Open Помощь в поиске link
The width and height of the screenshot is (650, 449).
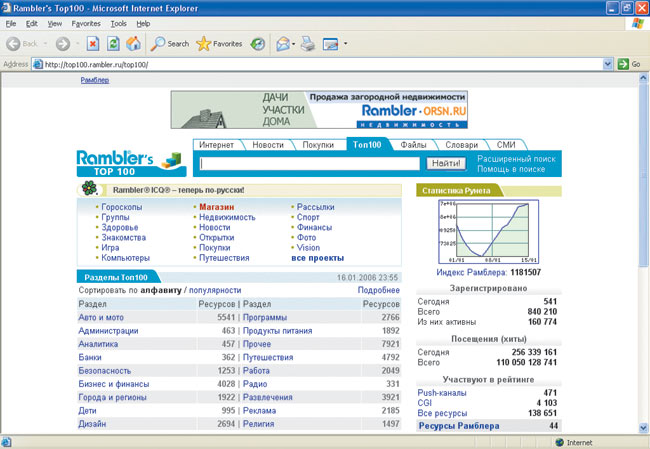(x=511, y=169)
